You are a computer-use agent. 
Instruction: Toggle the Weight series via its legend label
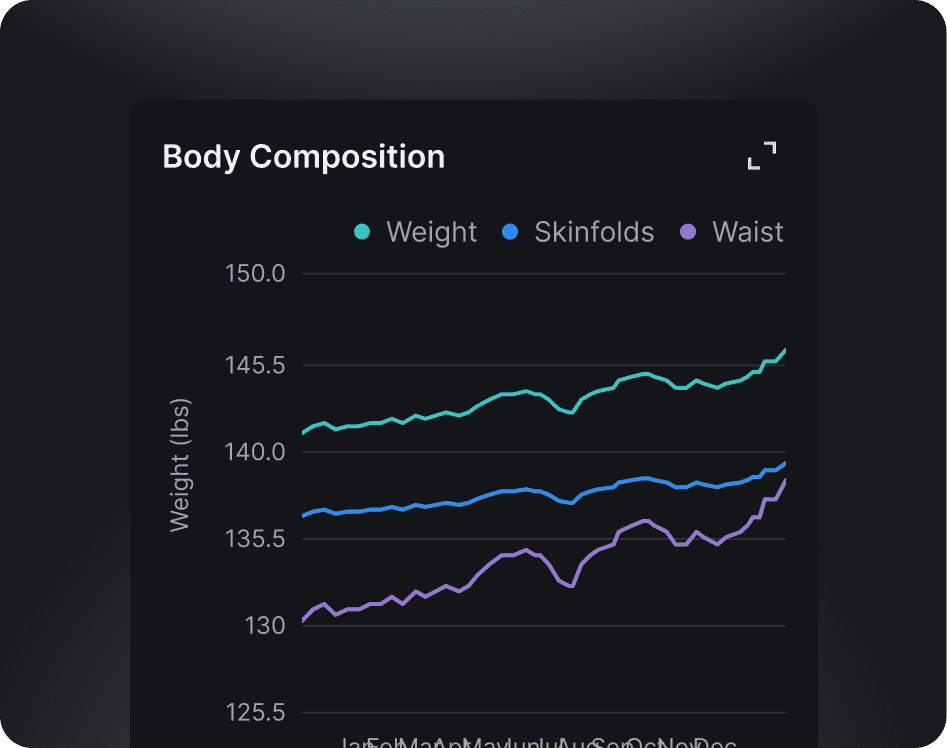431,233
